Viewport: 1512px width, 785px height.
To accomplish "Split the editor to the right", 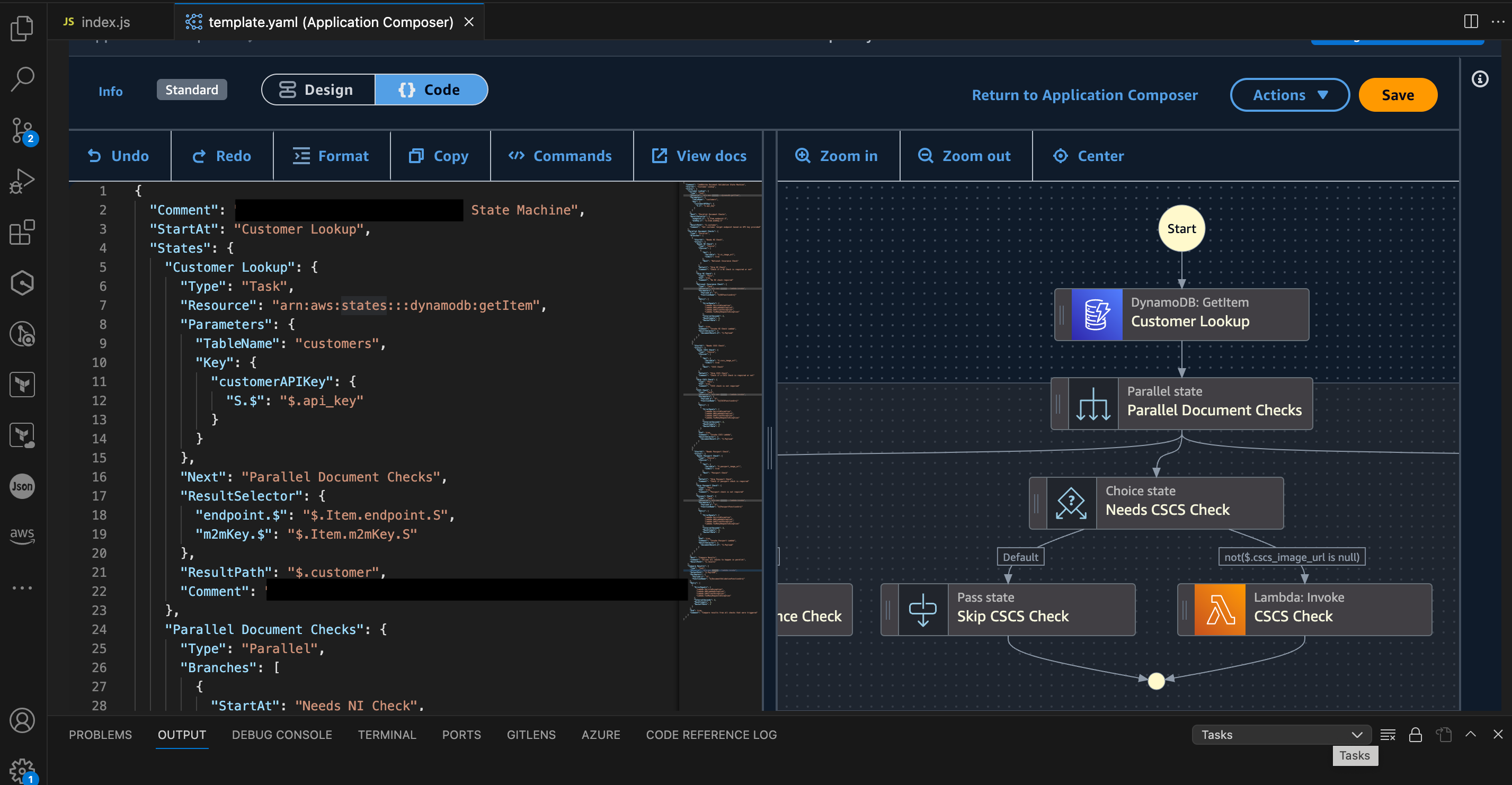I will [1471, 22].
